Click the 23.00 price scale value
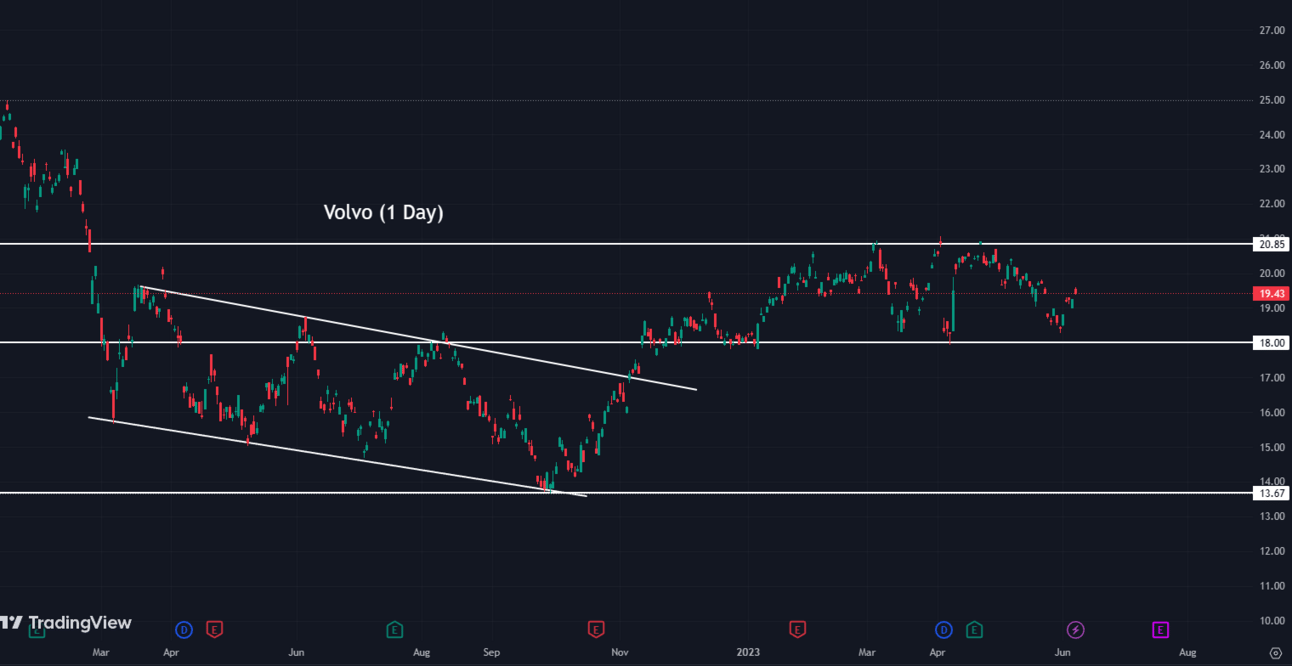Image resolution: width=1292 pixels, height=666 pixels. point(1271,169)
